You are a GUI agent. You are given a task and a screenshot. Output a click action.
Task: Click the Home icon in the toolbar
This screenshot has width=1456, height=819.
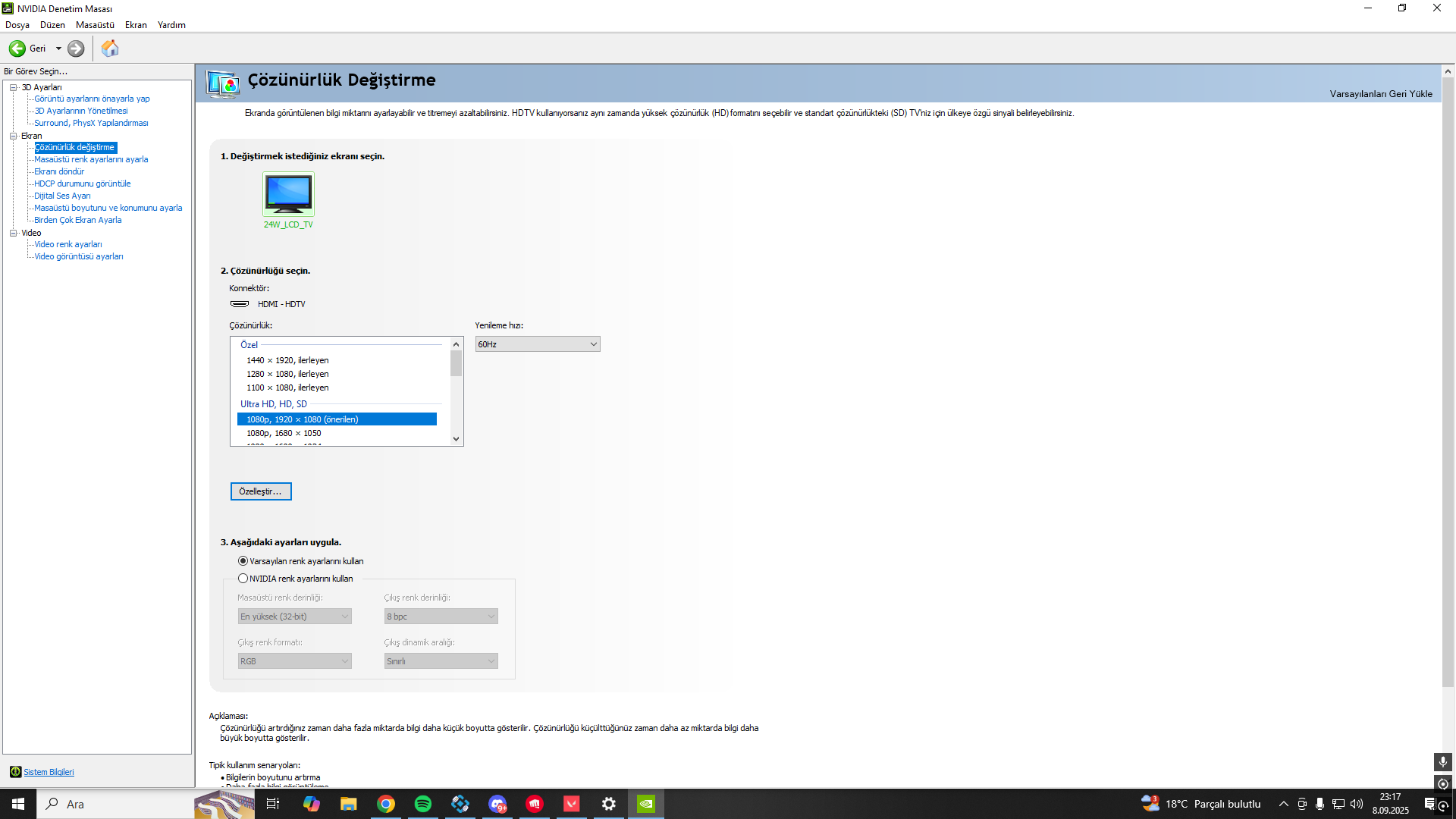110,49
